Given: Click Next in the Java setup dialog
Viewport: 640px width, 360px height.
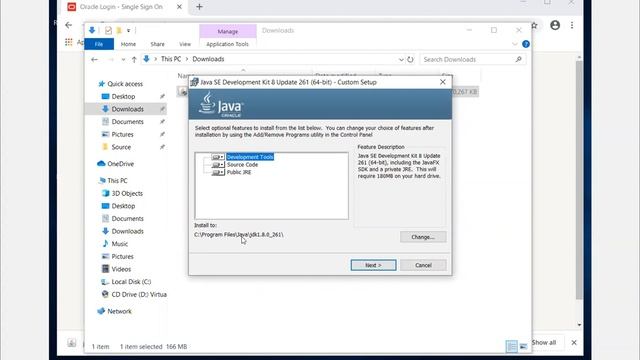Looking at the screenshot, I should coord(373,265).
